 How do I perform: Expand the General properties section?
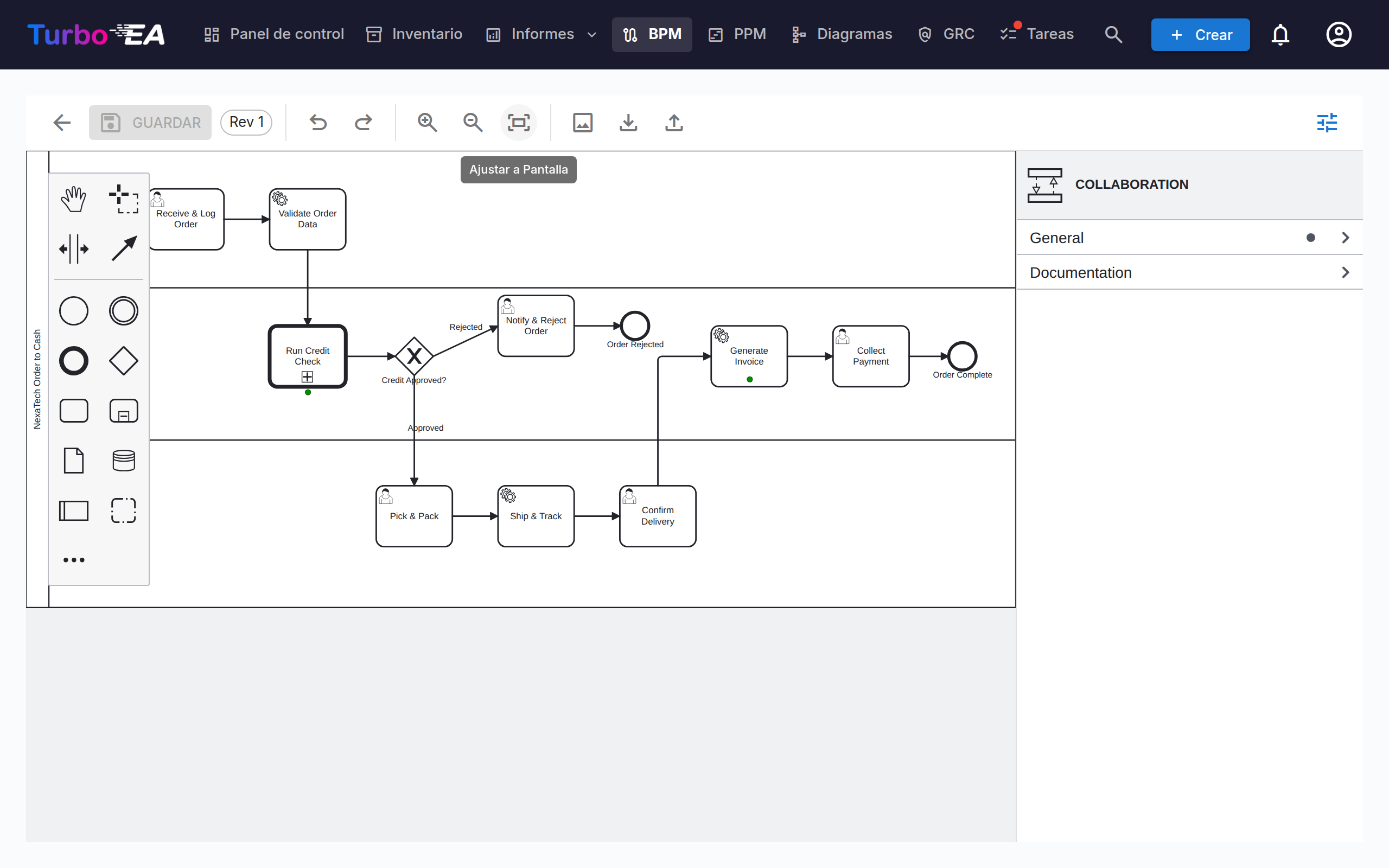pos(1189,238)
